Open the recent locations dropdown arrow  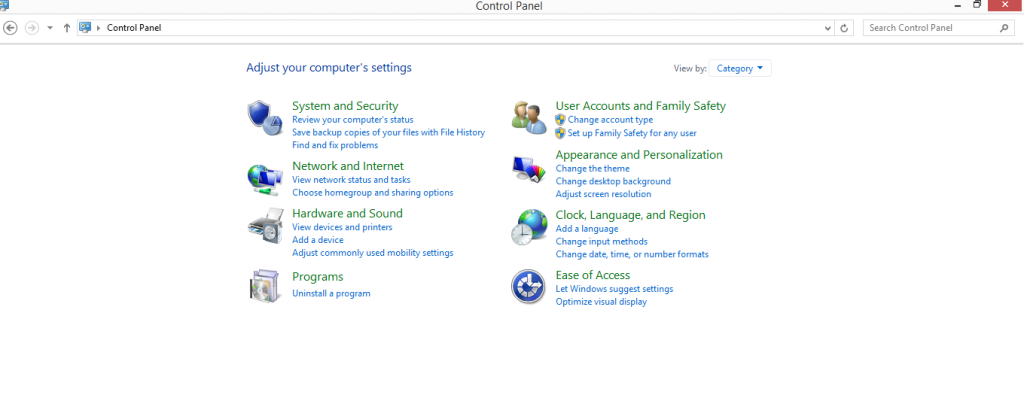point(50,27)
